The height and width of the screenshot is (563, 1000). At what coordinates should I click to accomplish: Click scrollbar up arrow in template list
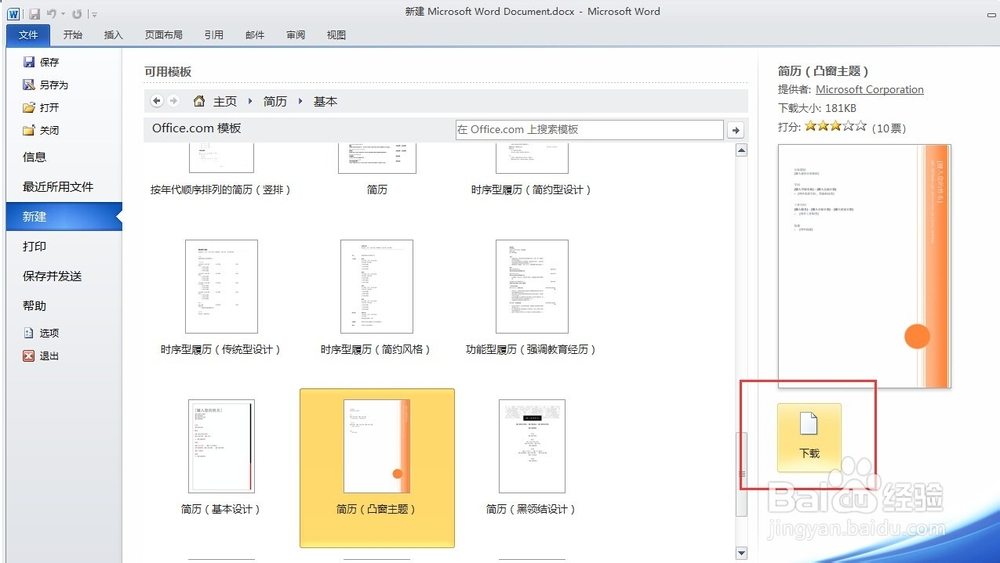[x=741, y=150]
